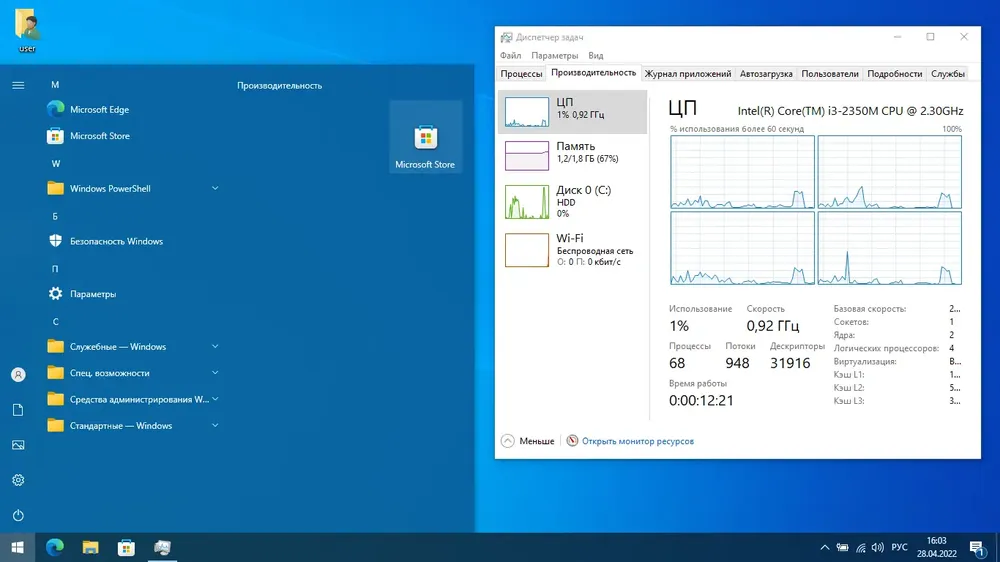Viewport: 1000px width, 562px height.
Task: Click the volume speaker tray icon
Action: pos(878,547)
